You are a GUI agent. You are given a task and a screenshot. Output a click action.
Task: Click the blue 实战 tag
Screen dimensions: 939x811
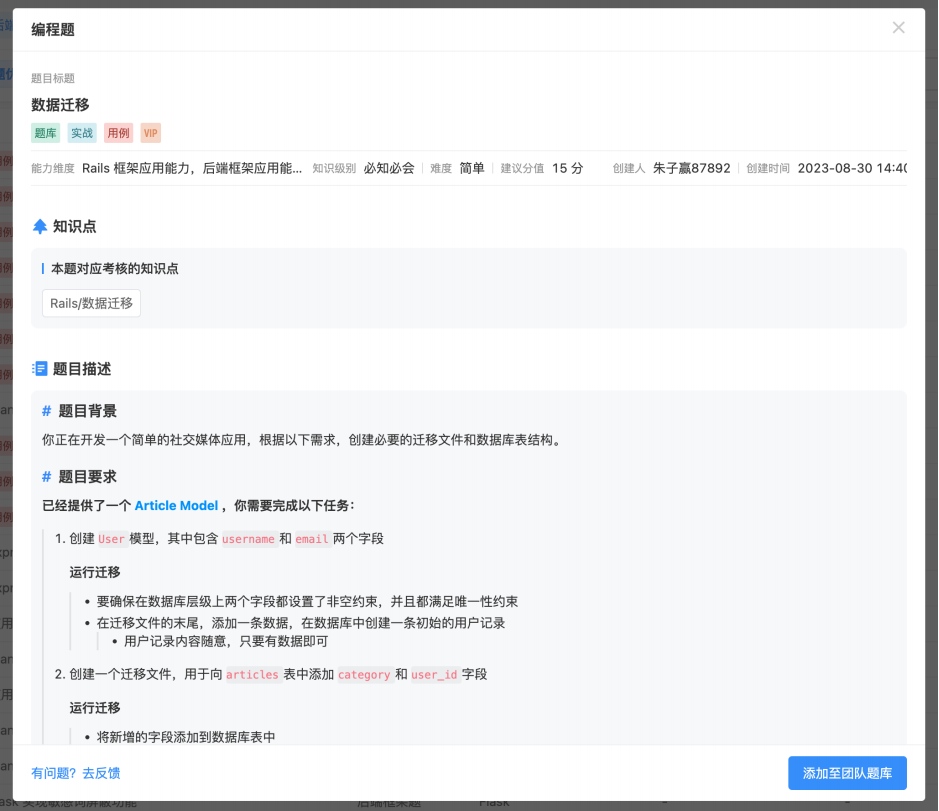(x=82, y=133)
